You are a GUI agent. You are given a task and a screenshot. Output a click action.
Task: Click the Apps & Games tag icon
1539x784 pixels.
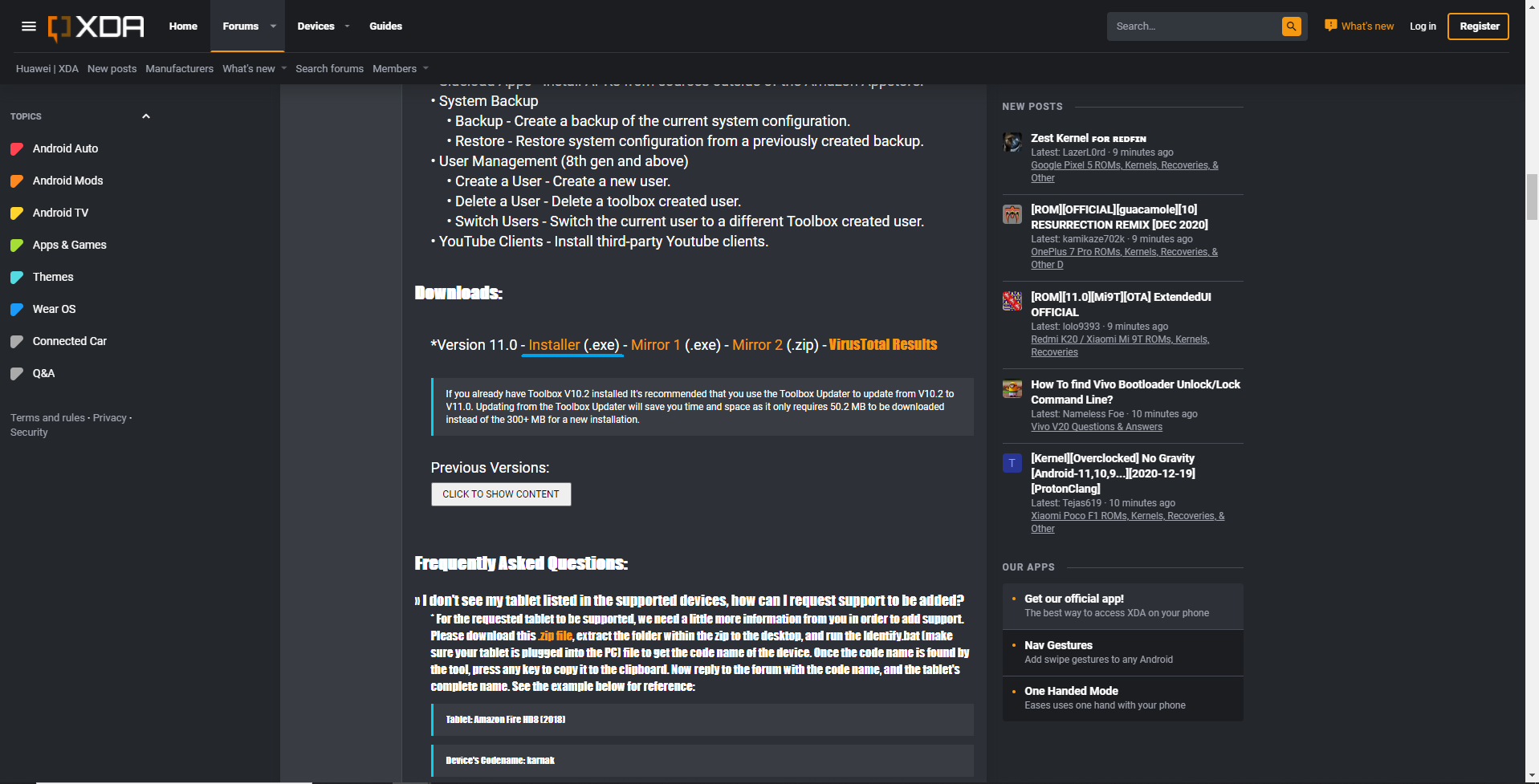pyautogui.click(x=17, y=245)
